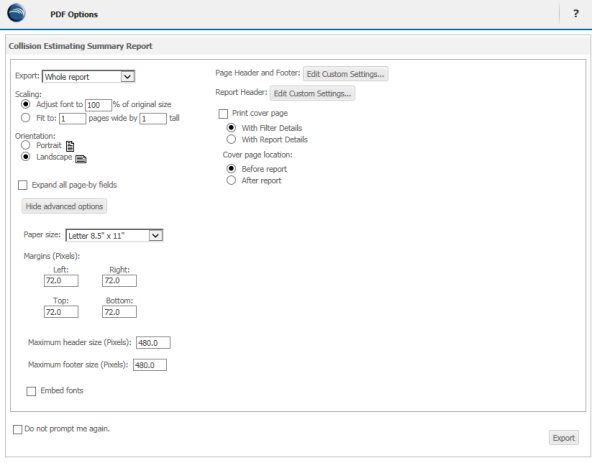
Task: Check Expand all page-by fields
Action: click(x=23, y=185)
